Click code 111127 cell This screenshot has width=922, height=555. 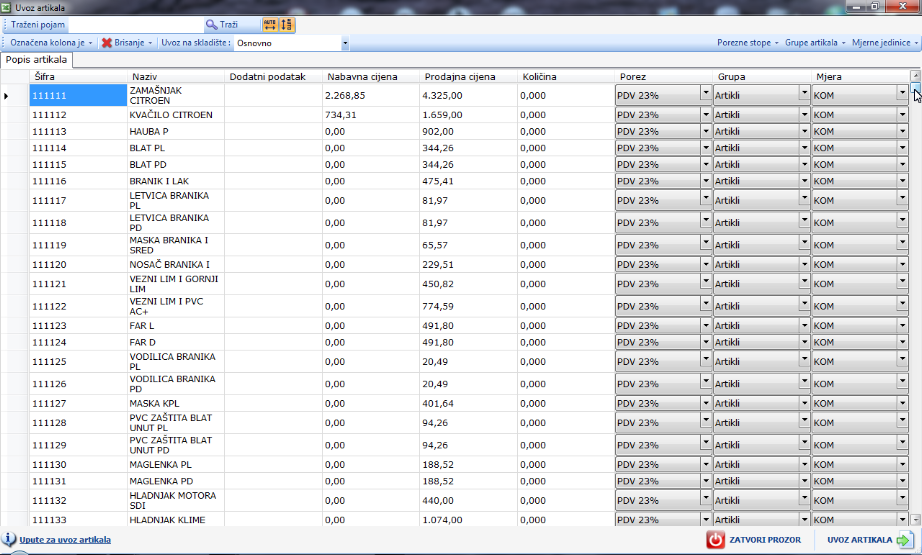click(x=78, y=403)
